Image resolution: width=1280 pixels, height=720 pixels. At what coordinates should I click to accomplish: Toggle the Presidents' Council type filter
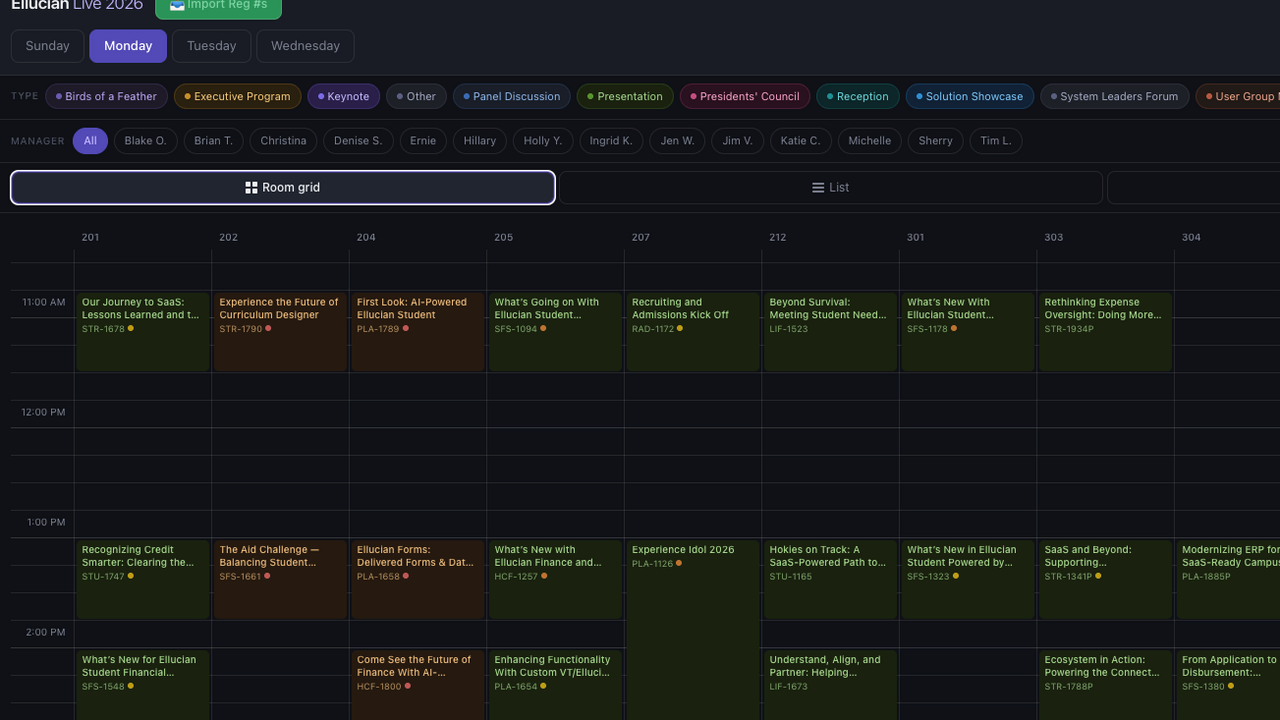pos(745,97)
